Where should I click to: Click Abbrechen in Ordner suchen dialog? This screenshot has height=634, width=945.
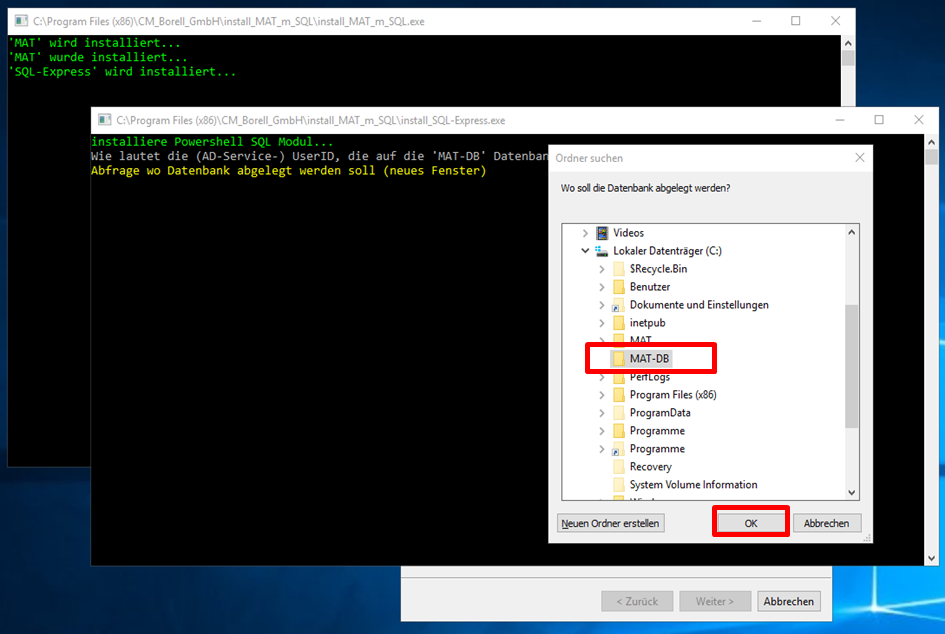pyautogui.click(x=826, y=523)
